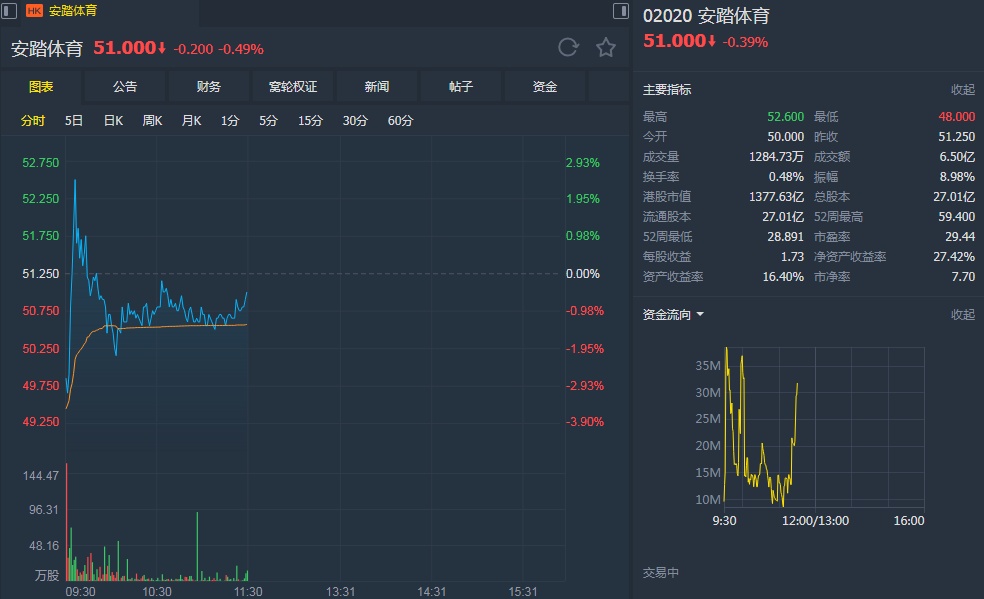Switch the chart to 周K

pyautogui.click(x=152, y=120)
